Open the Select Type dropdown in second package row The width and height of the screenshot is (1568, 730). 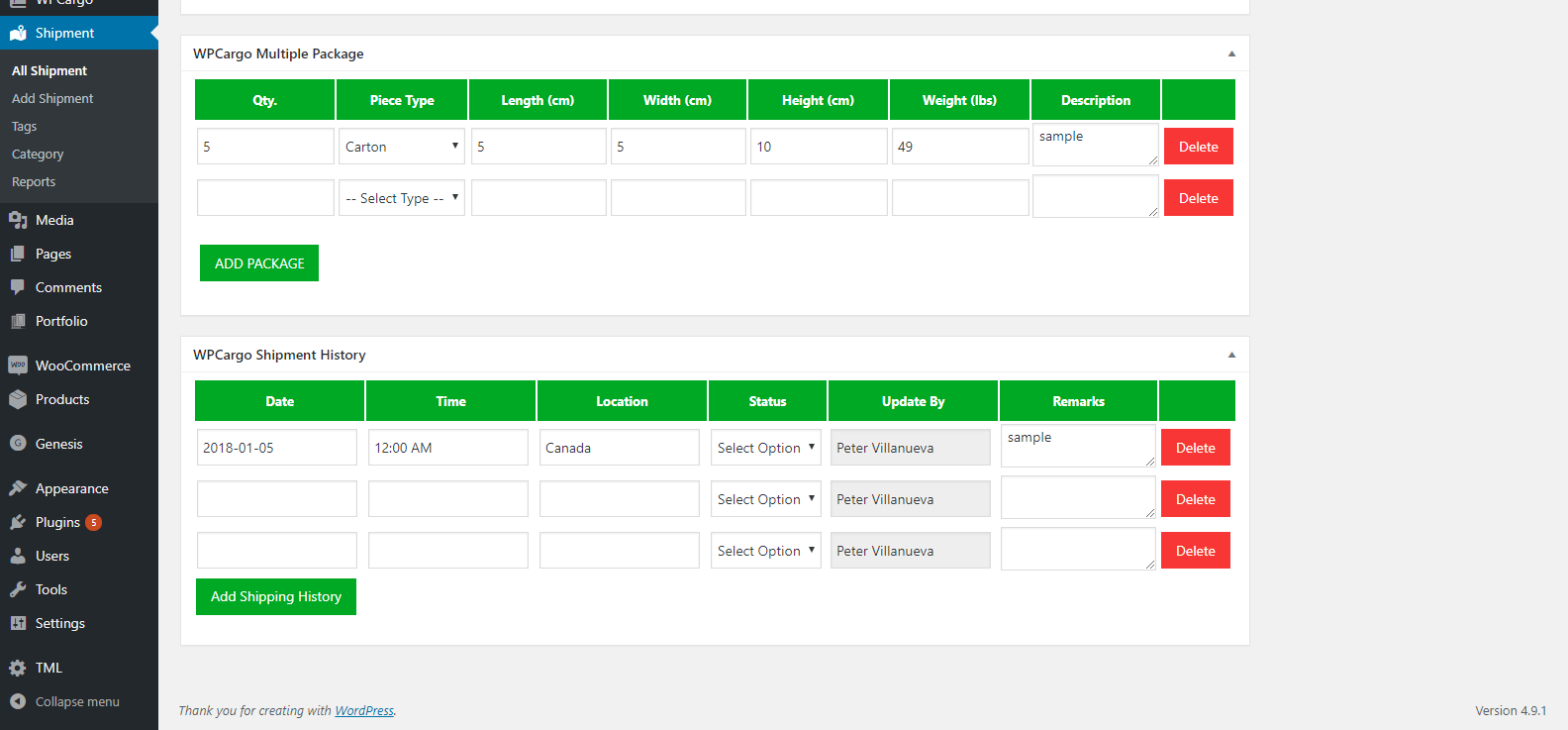click(402, 198)
